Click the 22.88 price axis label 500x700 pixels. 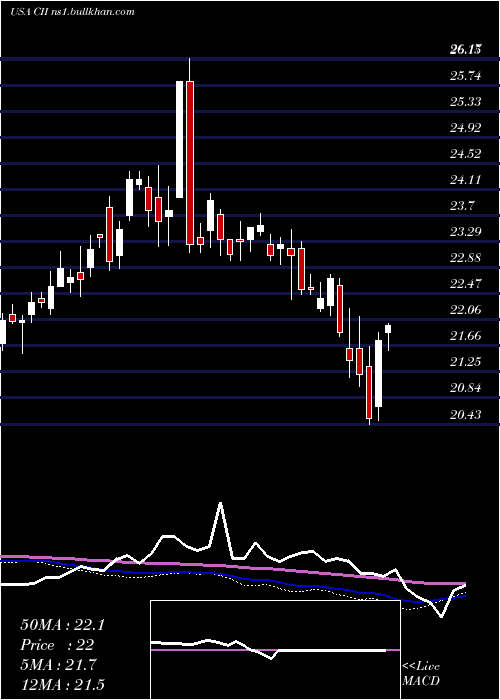click(x=466, y=258)
